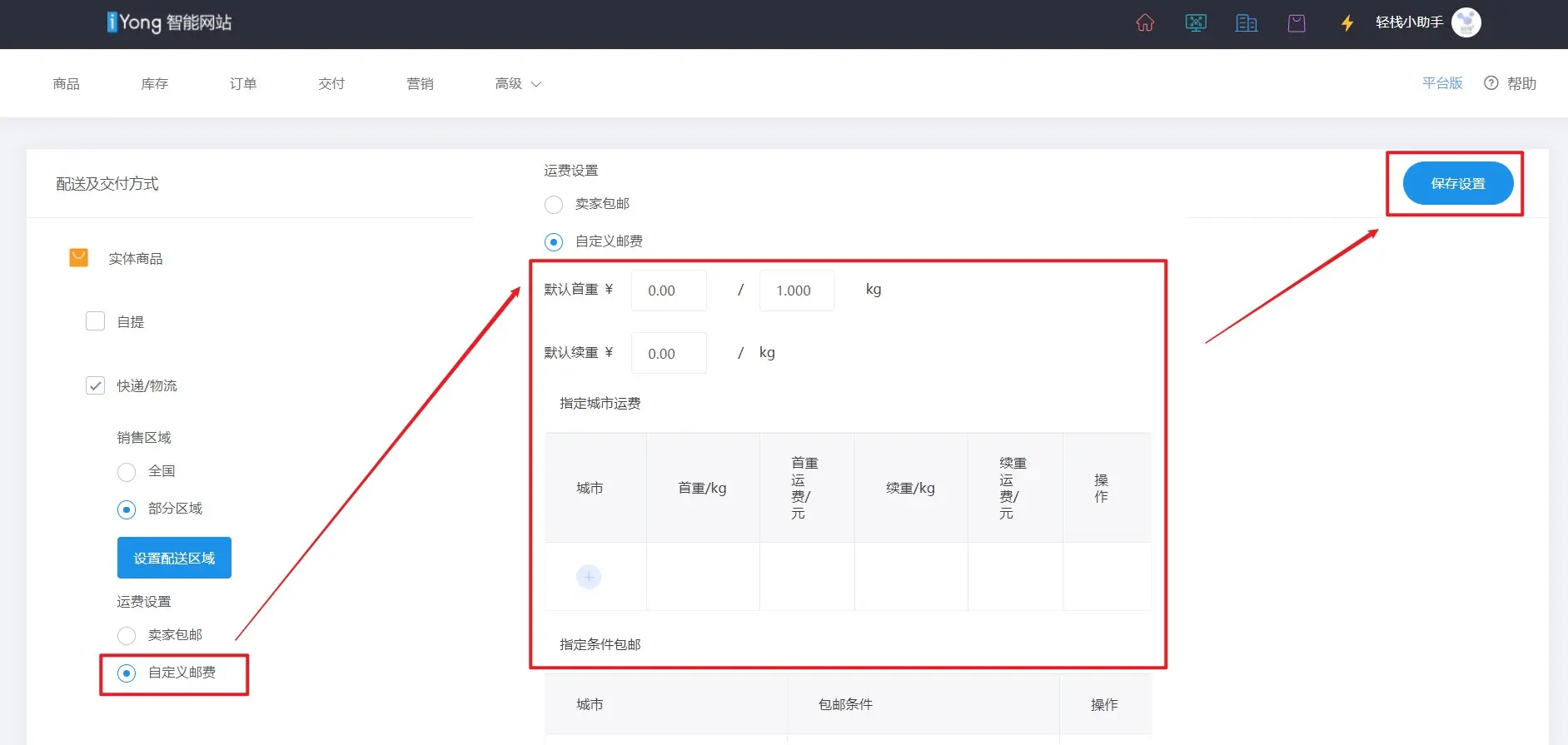Click the yellow lightning bolt icon

[x=1346, y=22]
